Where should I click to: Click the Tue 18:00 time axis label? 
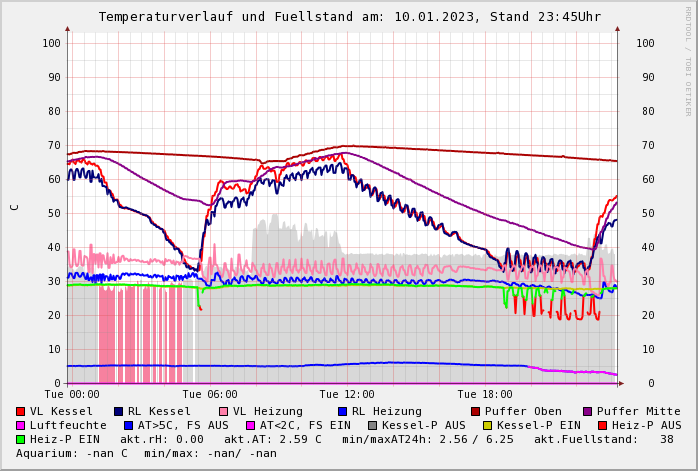pos(484,395)
